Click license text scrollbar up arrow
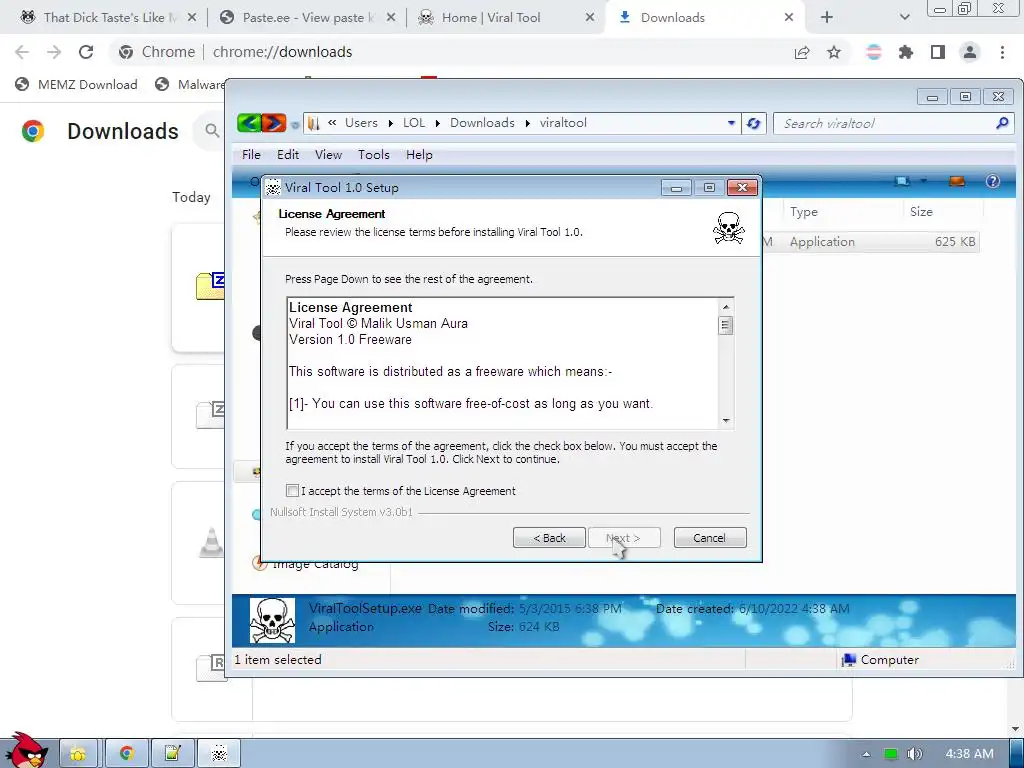The height and width of the screenshot is (768, 1024). (726, 307)
